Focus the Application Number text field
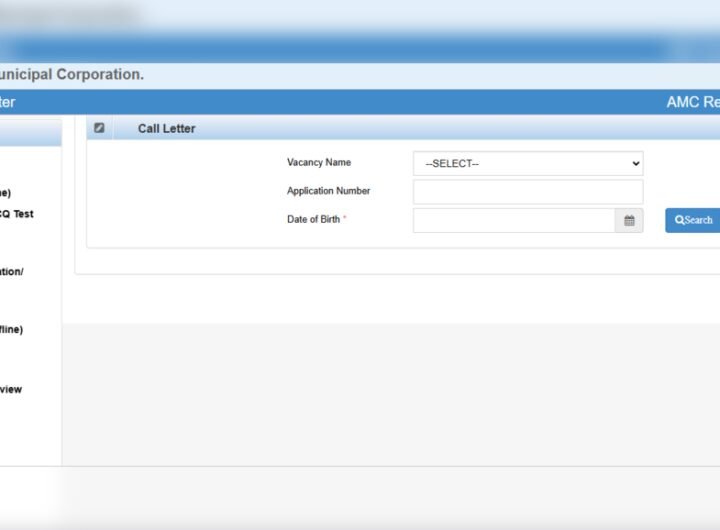 tap(527, 192)
